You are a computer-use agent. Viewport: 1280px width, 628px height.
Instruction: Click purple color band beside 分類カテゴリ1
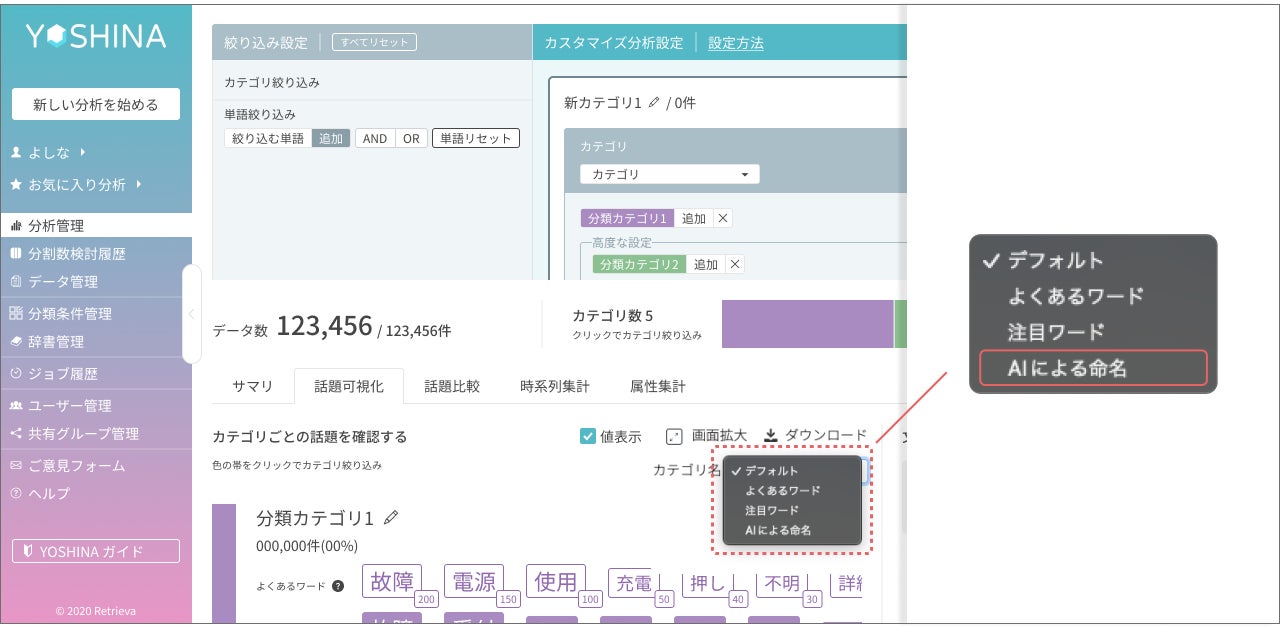(x=224, y=564)
